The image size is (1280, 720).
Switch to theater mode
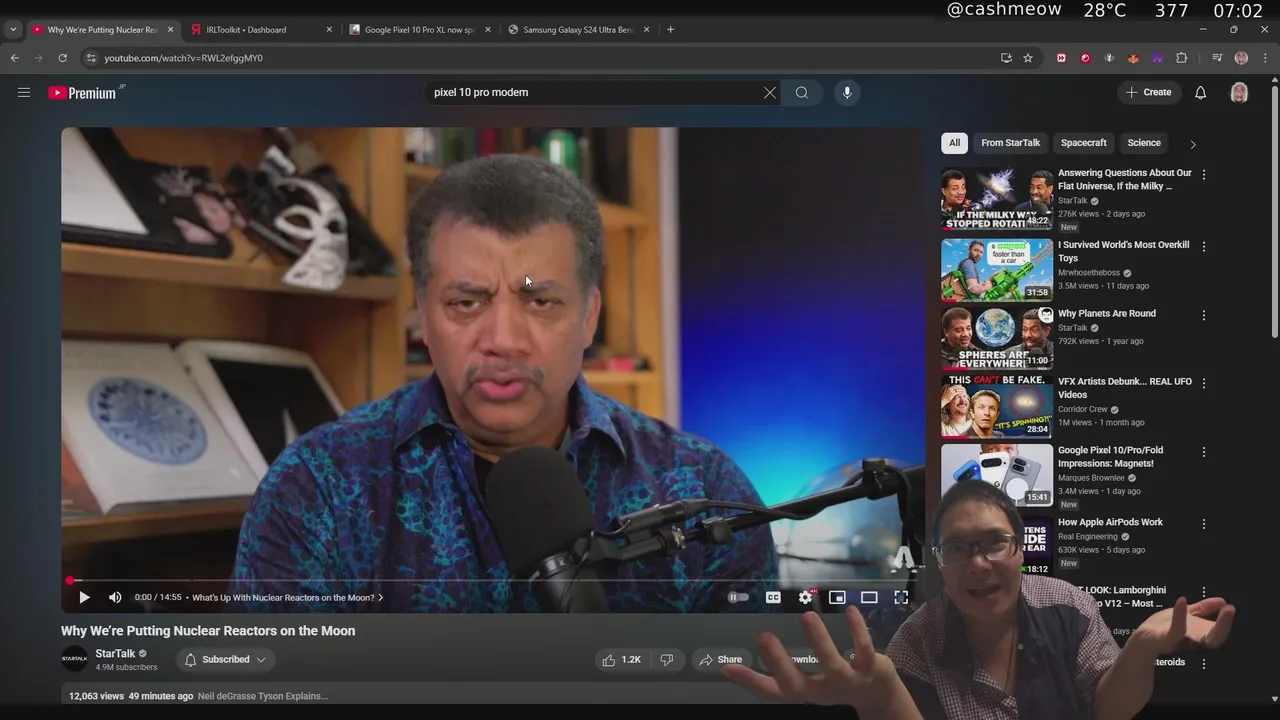(x=869, y=597)
